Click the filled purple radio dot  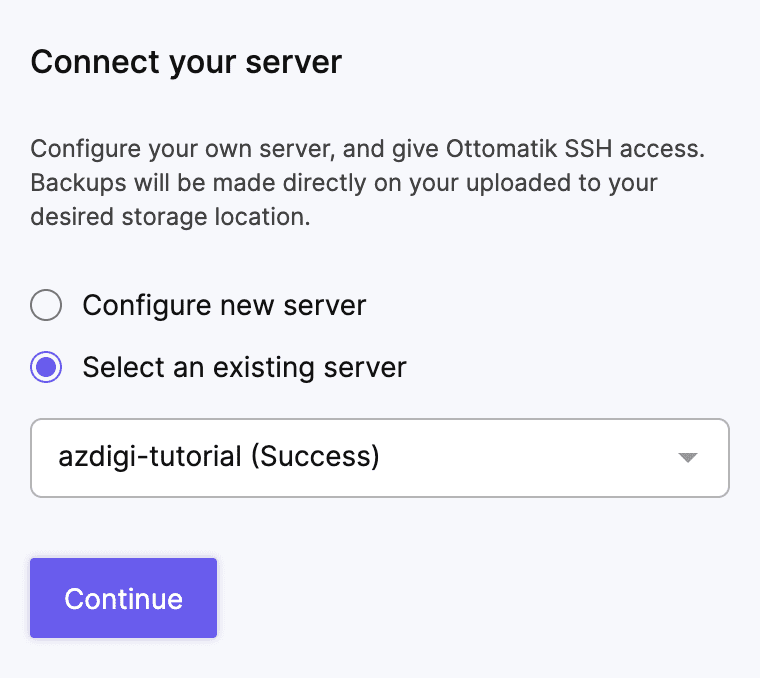tap(47, 367)
